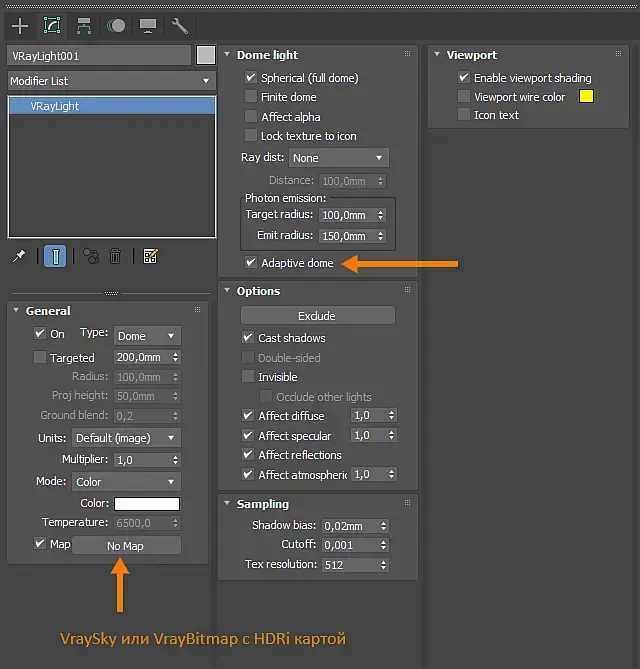Toggle Cast shadows checkbox

pyautogui.click(x=248, y=337)
